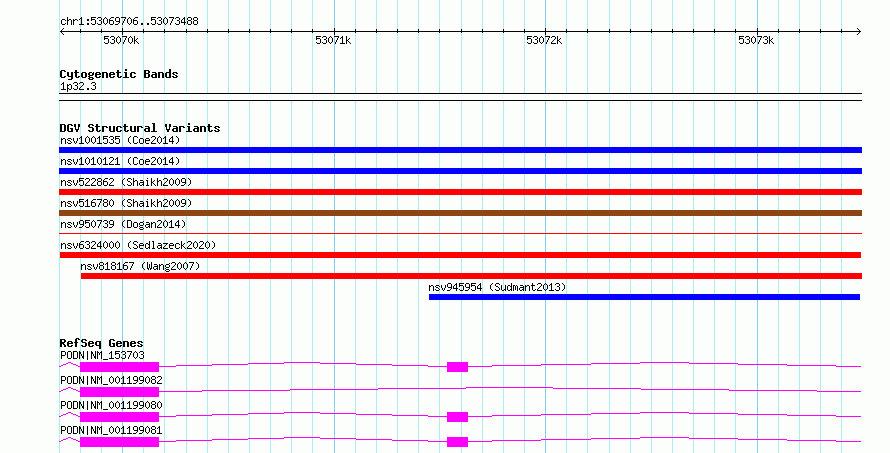Click the small exon block of NM_001199081
This screenshot has width=890, height=453.
457,442
